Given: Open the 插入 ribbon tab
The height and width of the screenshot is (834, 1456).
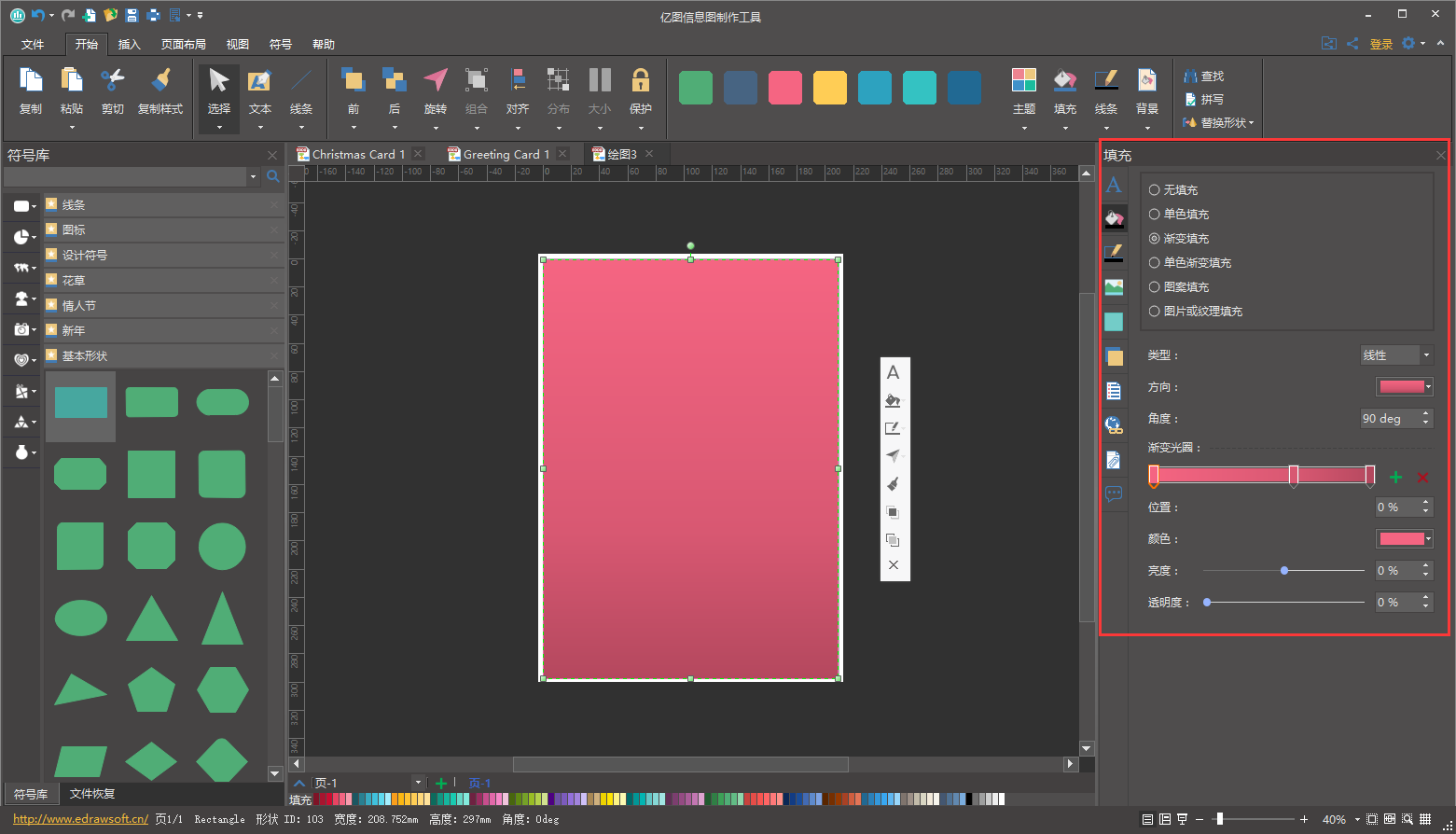Looking at the screenshot, I should [x=129, y=45].
